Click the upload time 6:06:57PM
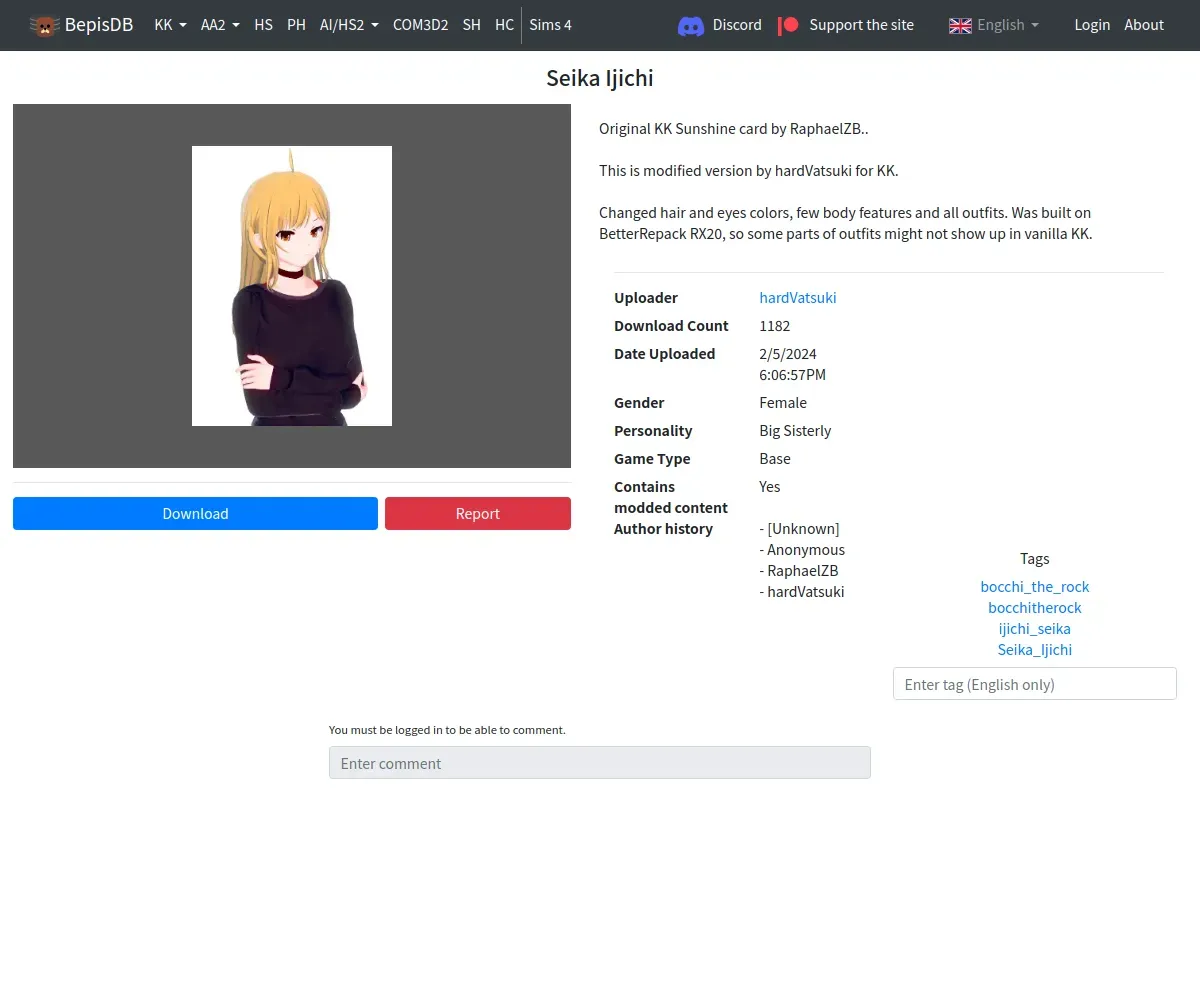This screenshot has width=1200, height=1000. tap(793, 374)
